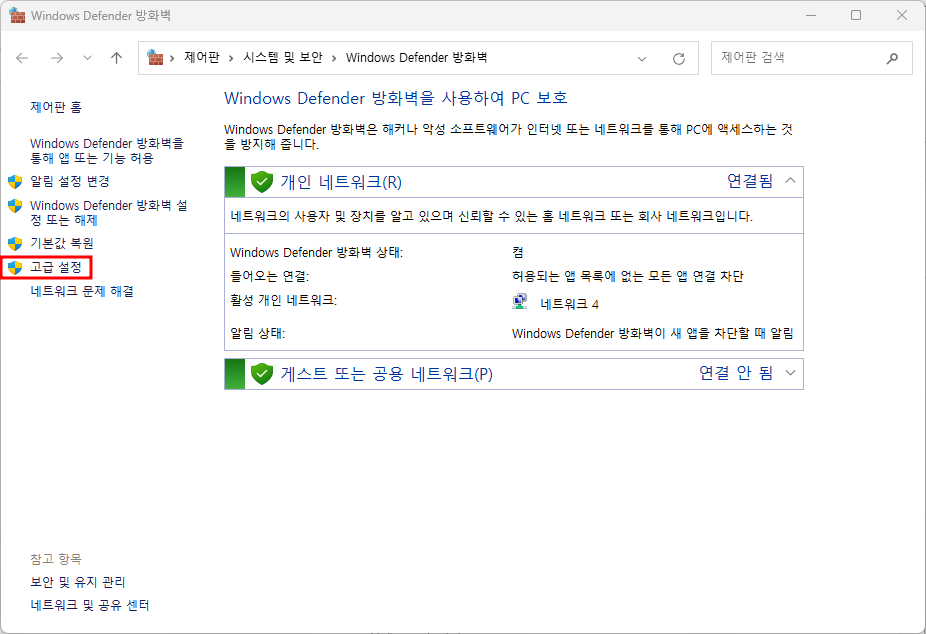Click 기본값 복원 link

[x=62, y=243]
